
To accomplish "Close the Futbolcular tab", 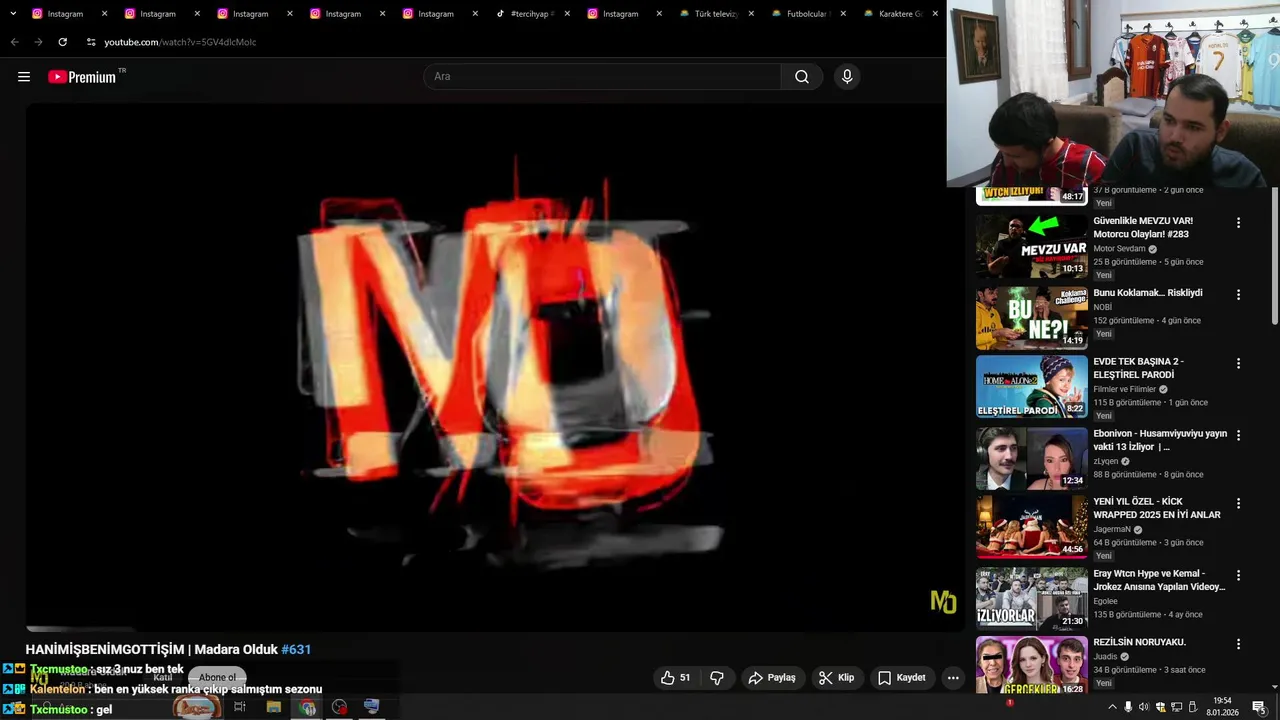I will point(843,14).
